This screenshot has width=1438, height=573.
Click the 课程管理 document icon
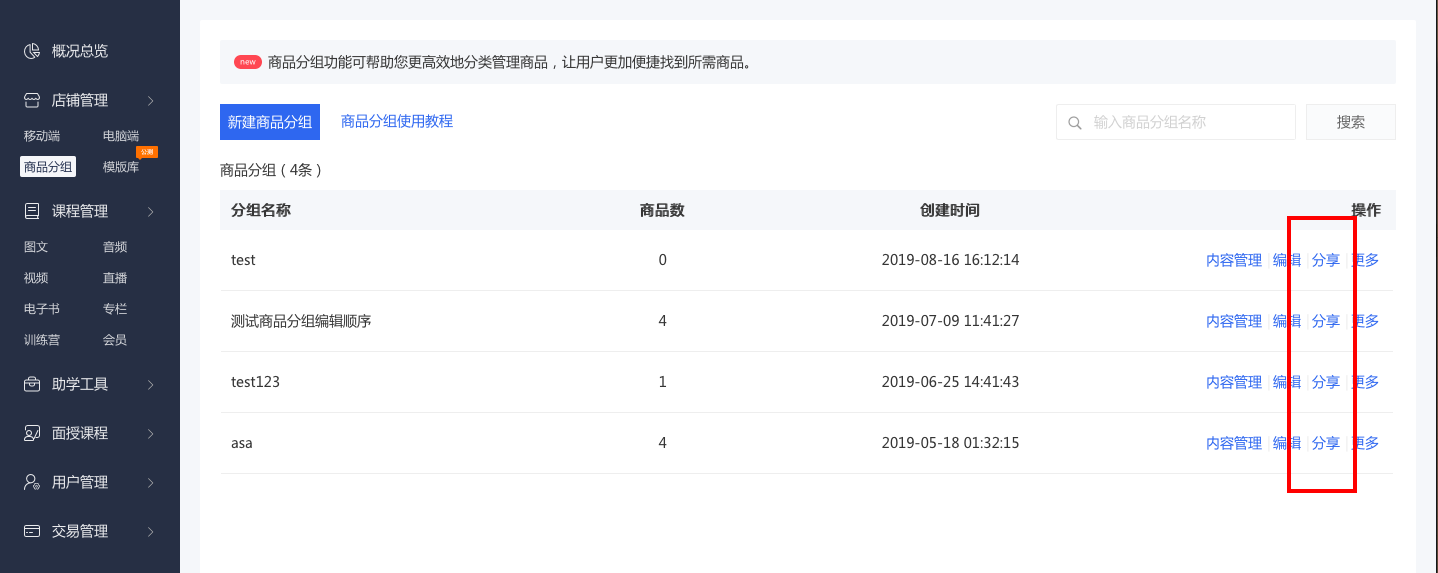[x=32, y=211]
